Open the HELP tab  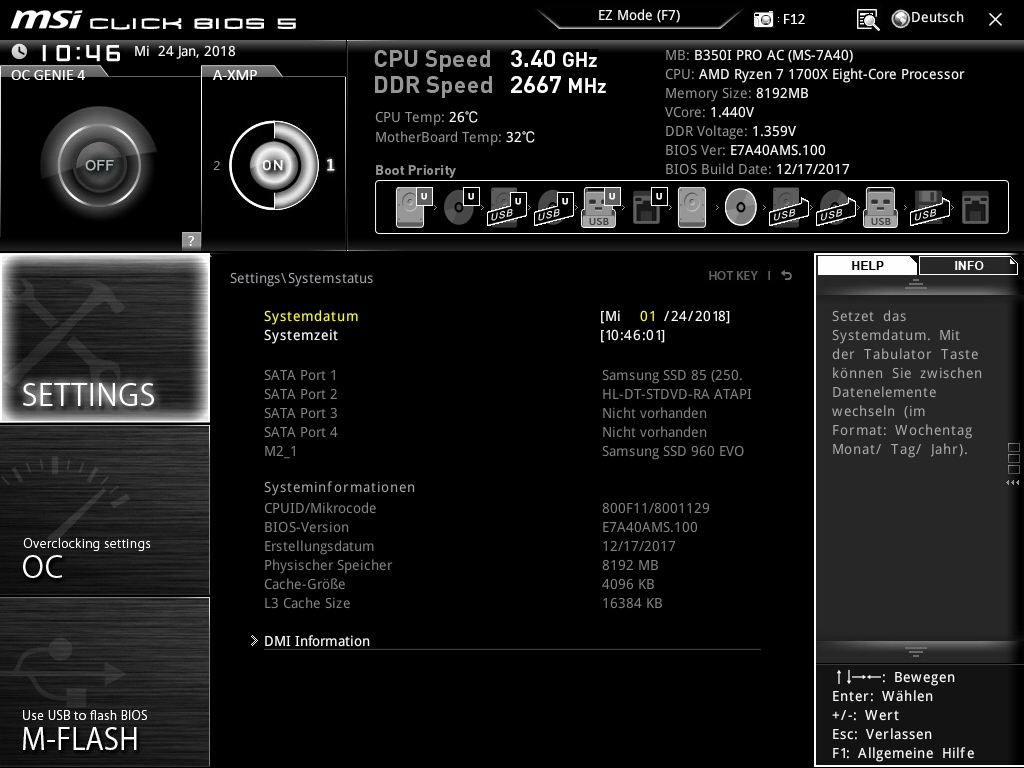[x=867, y=266]
